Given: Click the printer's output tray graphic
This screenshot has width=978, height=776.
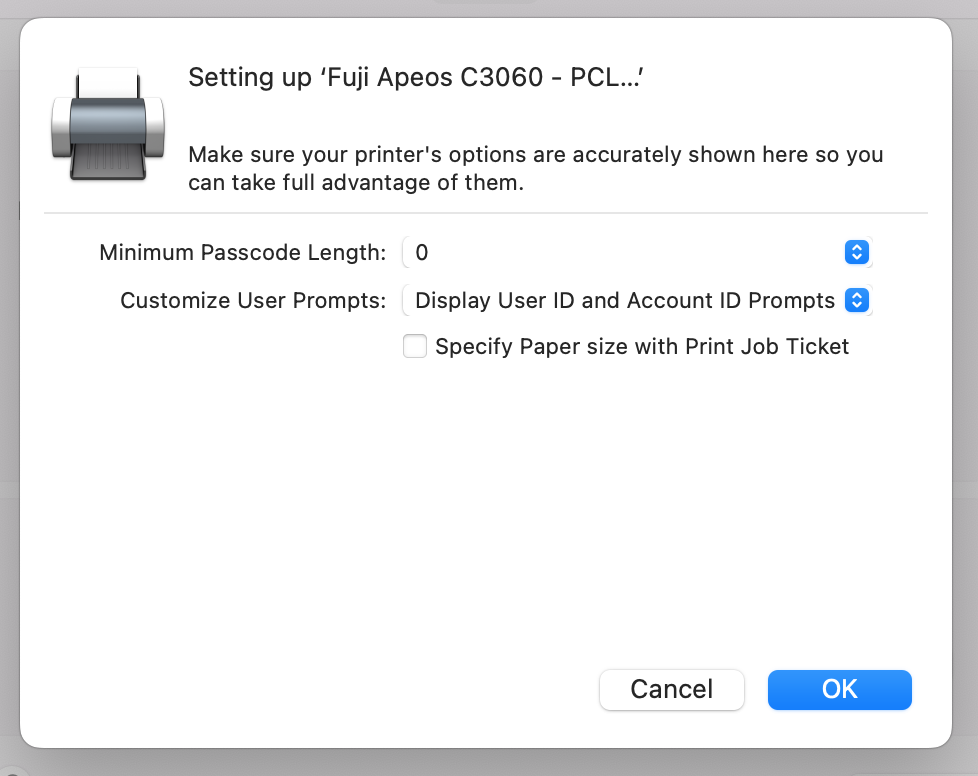Looking at the screenshot, I should coord(108,161).
